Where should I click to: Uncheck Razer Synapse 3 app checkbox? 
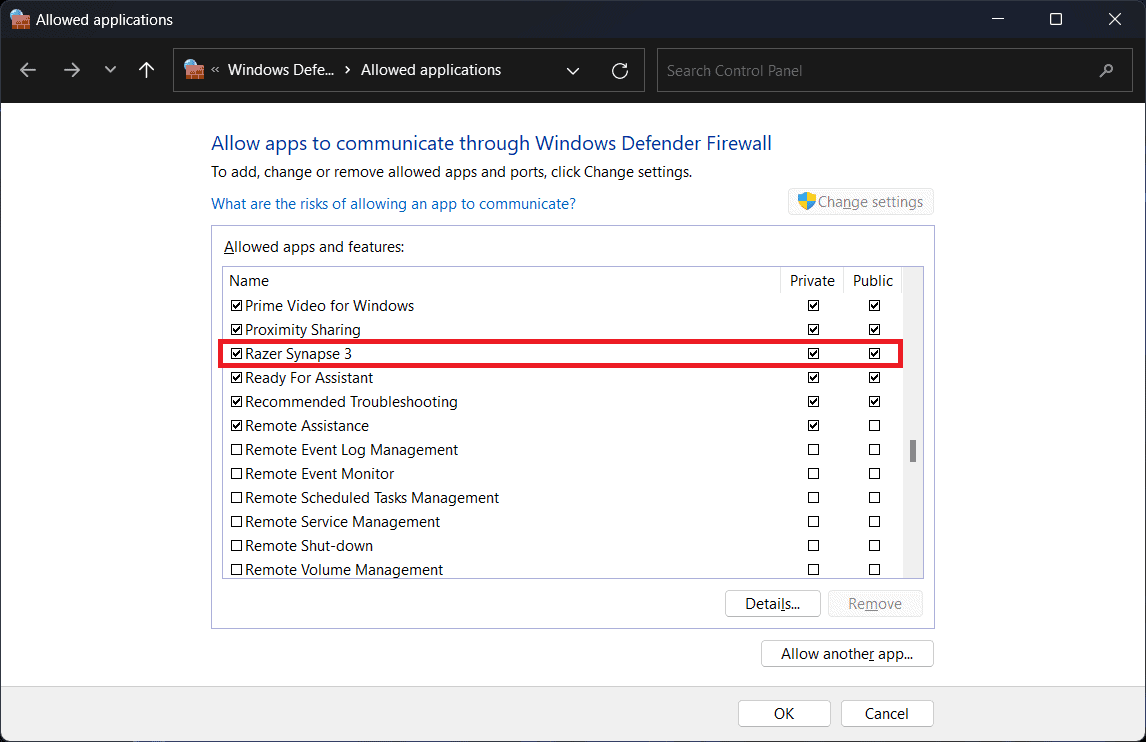click(236, 354)
